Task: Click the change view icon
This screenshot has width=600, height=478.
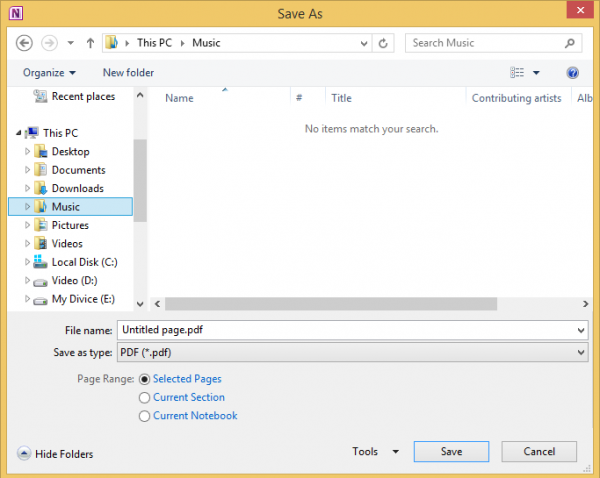Action: click(517, 73)
